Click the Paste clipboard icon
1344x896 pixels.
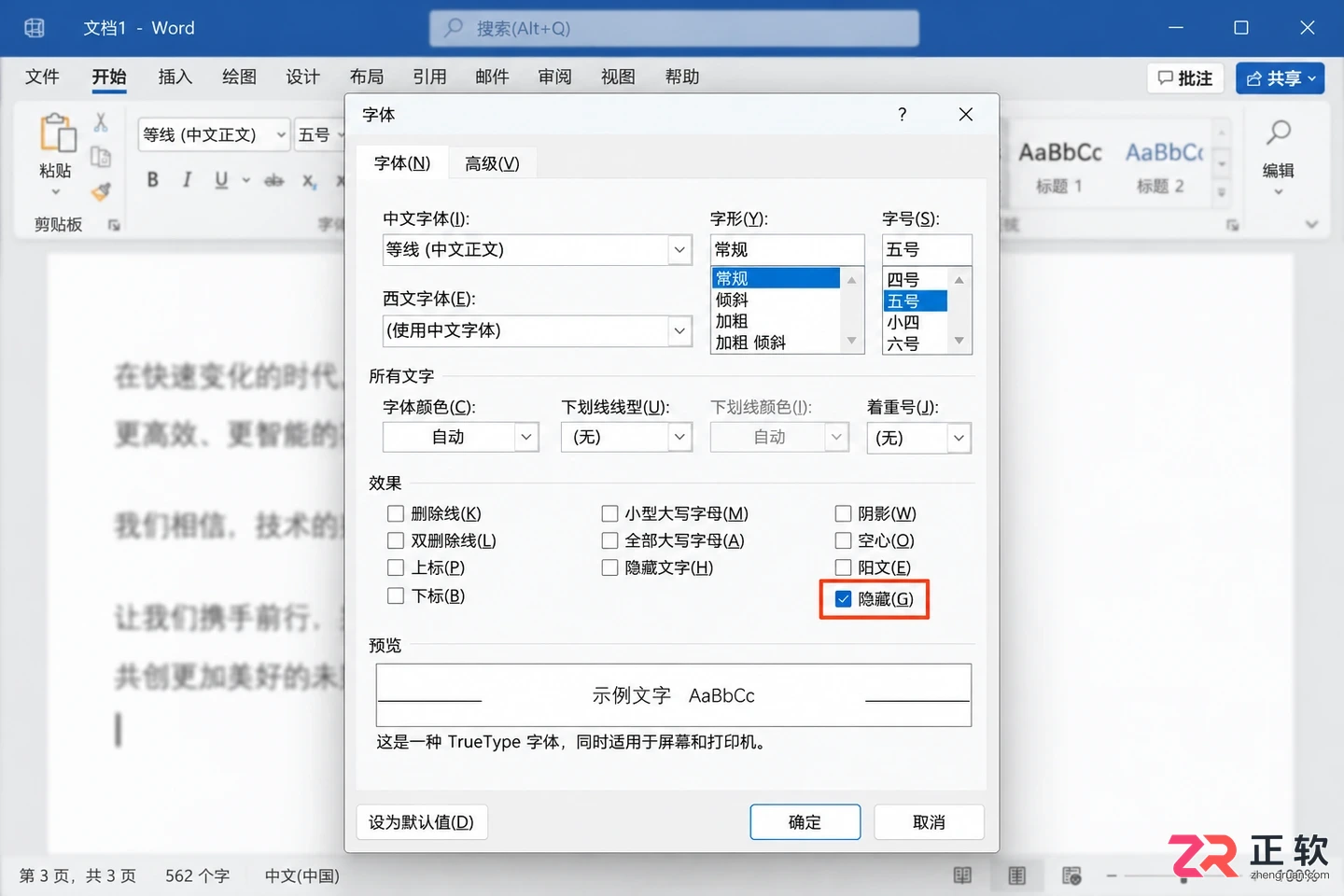[57, 133]
